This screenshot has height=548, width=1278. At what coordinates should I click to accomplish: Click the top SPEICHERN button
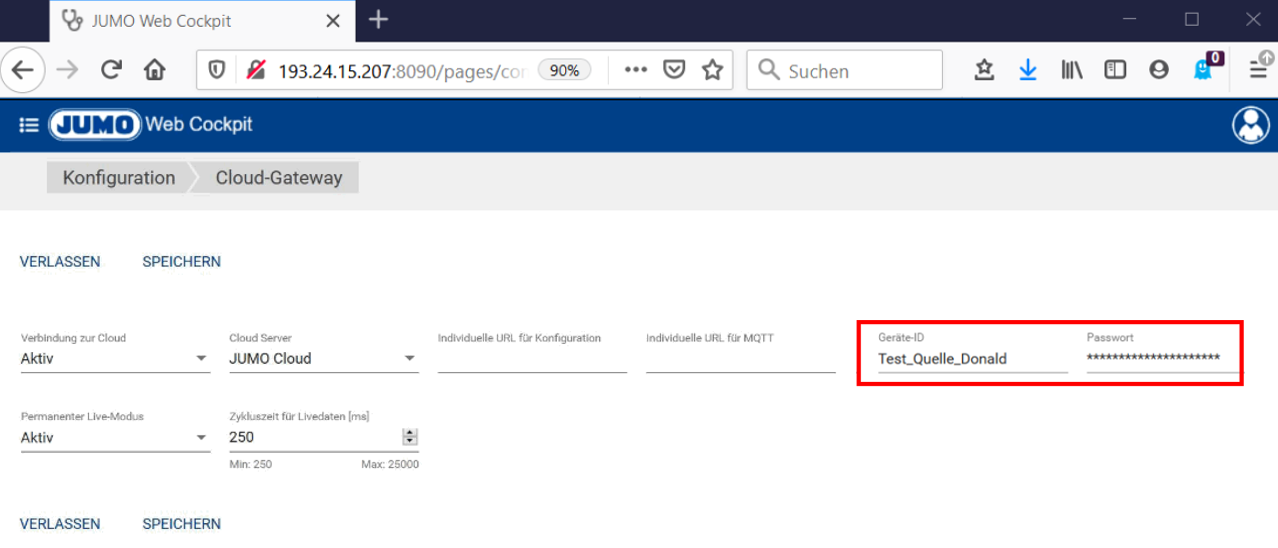(x=181, y=262)
